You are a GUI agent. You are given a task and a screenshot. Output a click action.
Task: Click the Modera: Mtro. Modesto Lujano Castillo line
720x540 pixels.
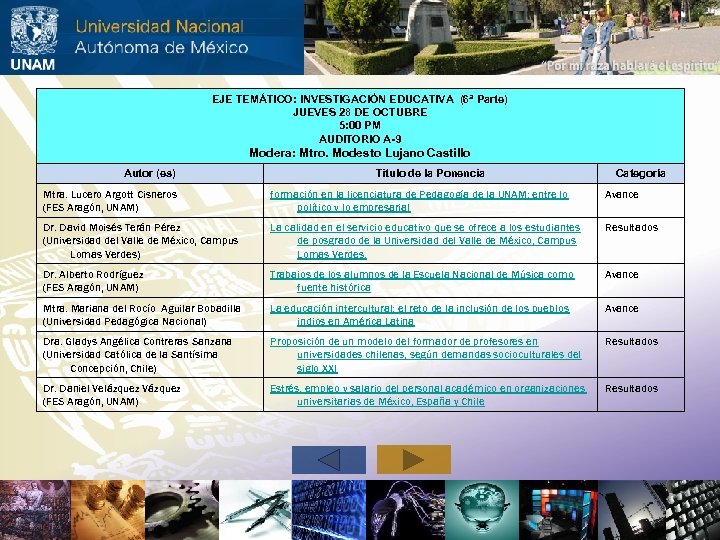click(x=360, y=152)
